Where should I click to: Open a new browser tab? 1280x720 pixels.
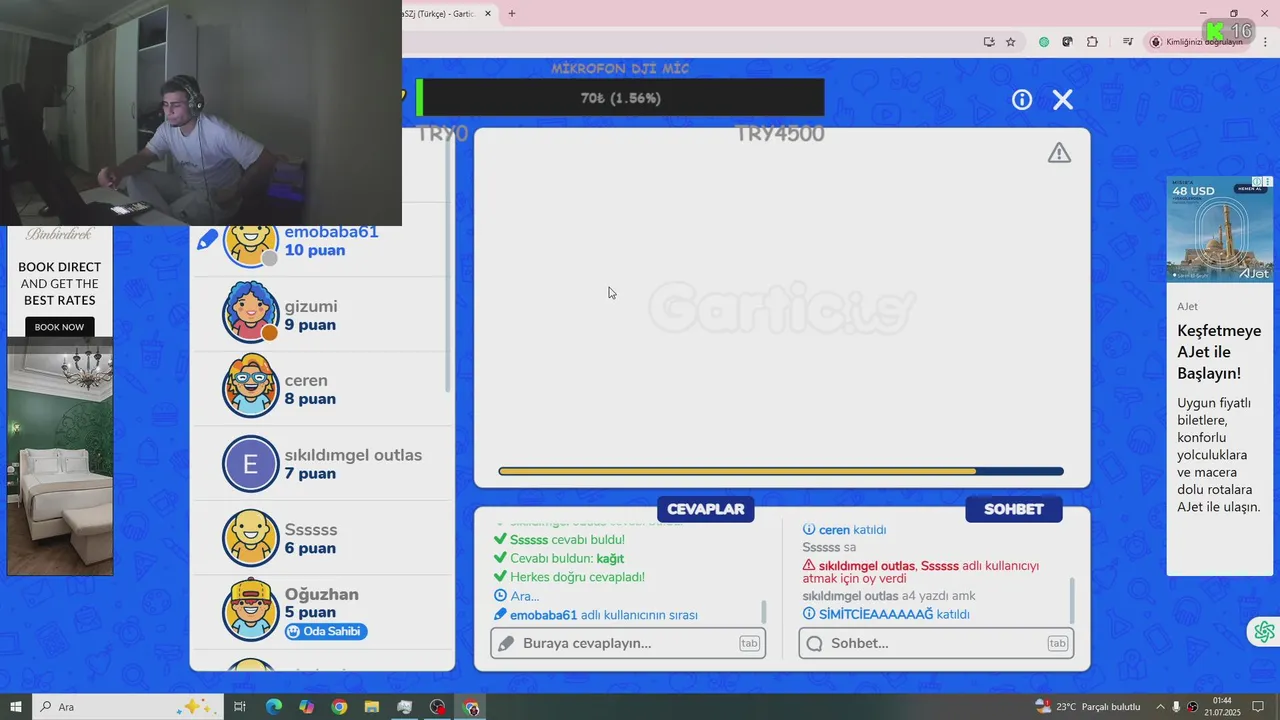point(512,14)
